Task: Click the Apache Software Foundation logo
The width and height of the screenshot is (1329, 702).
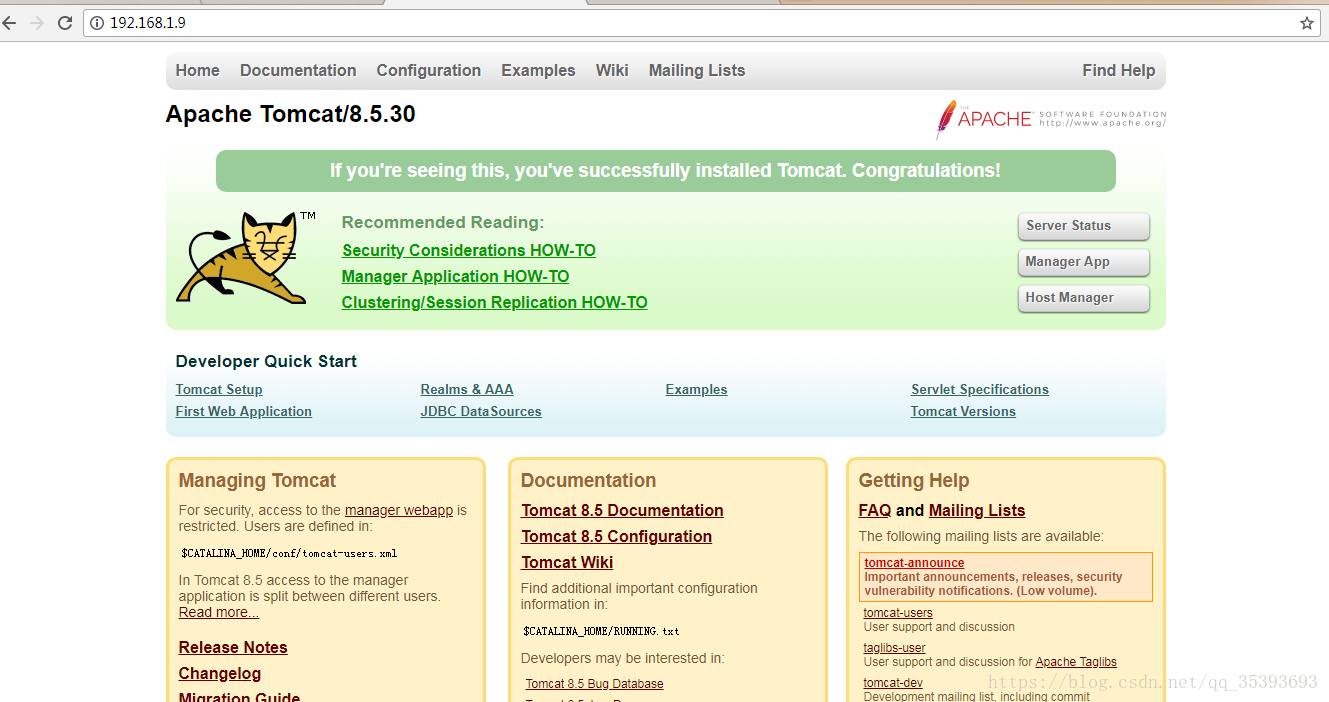Action: click(x=1050, y=119)
